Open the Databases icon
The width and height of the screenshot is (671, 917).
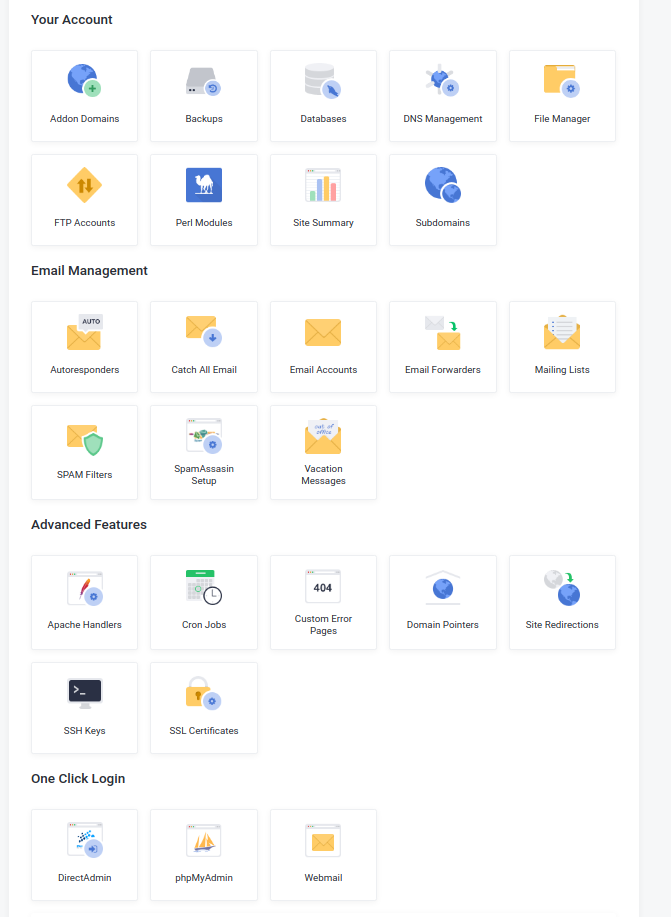coord(323,81)
